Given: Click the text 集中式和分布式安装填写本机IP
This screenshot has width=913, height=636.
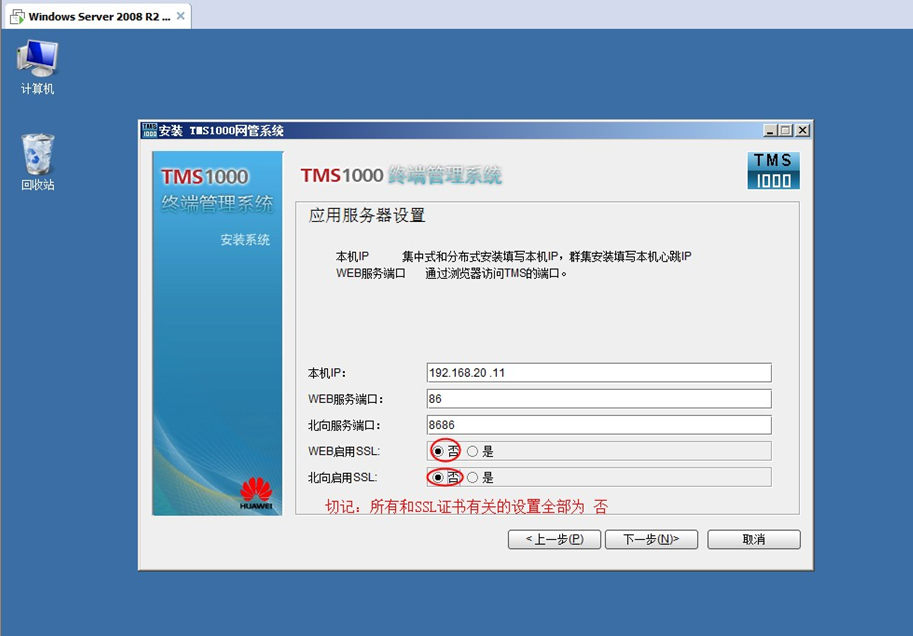Looking at the screenshot, I should 479,256.
